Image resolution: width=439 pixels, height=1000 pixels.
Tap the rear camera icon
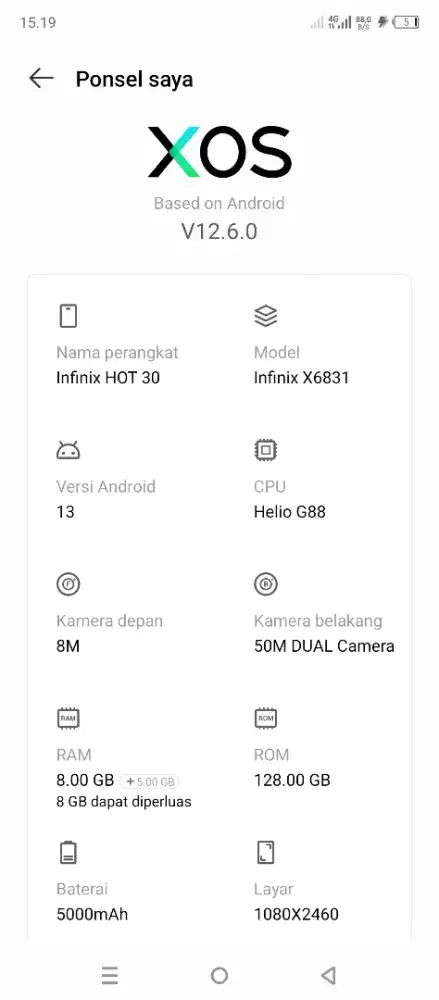[265, 584]
